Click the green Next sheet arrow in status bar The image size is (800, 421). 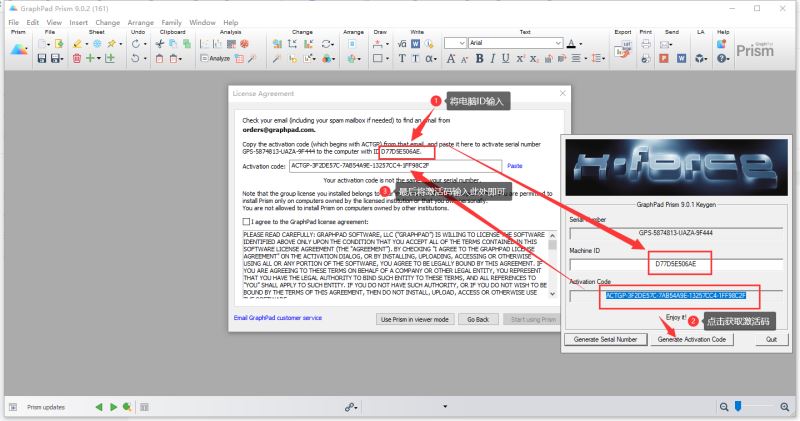click(113, 407)
